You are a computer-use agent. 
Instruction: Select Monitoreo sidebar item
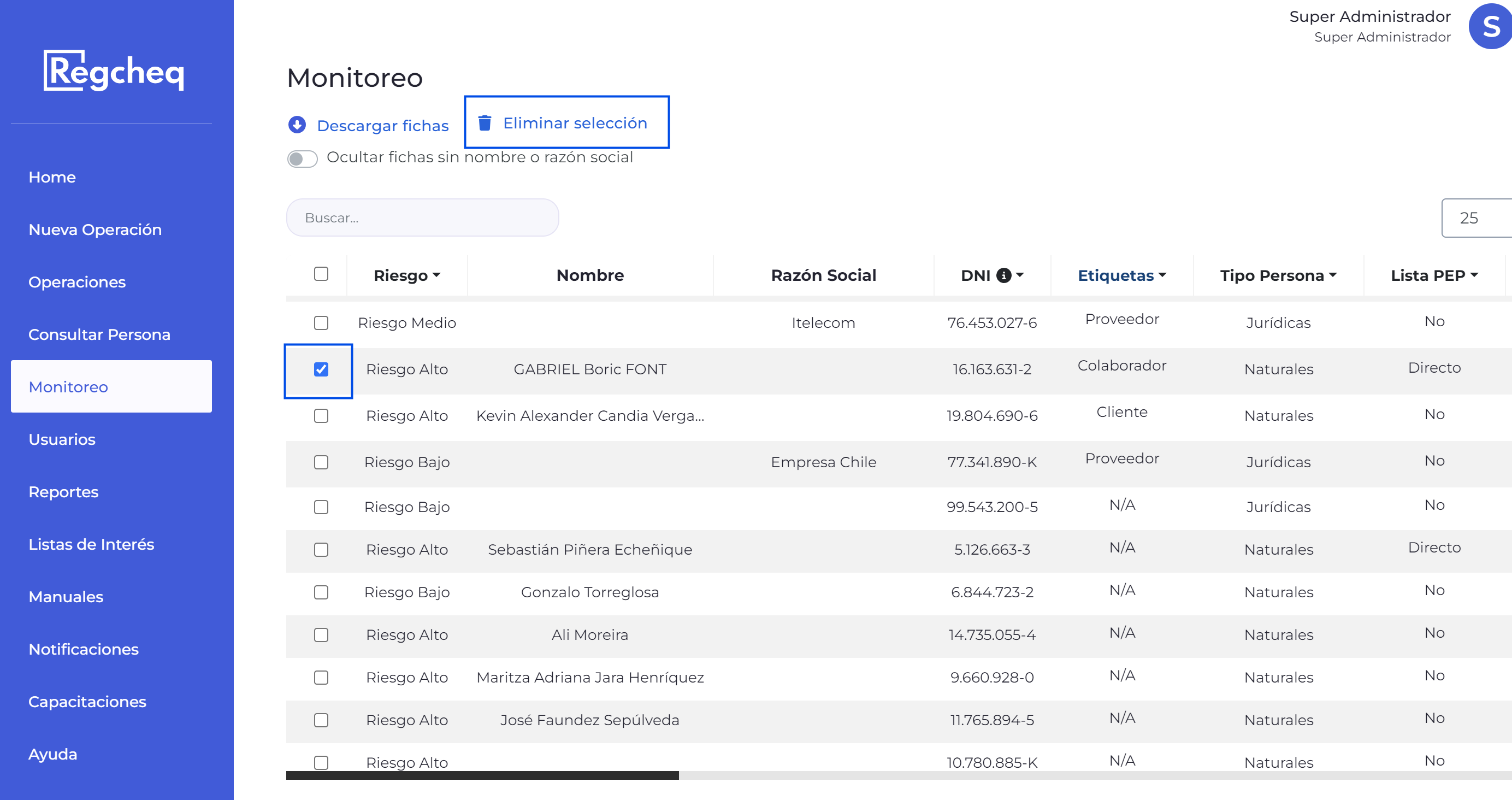[x=111, y=386]
